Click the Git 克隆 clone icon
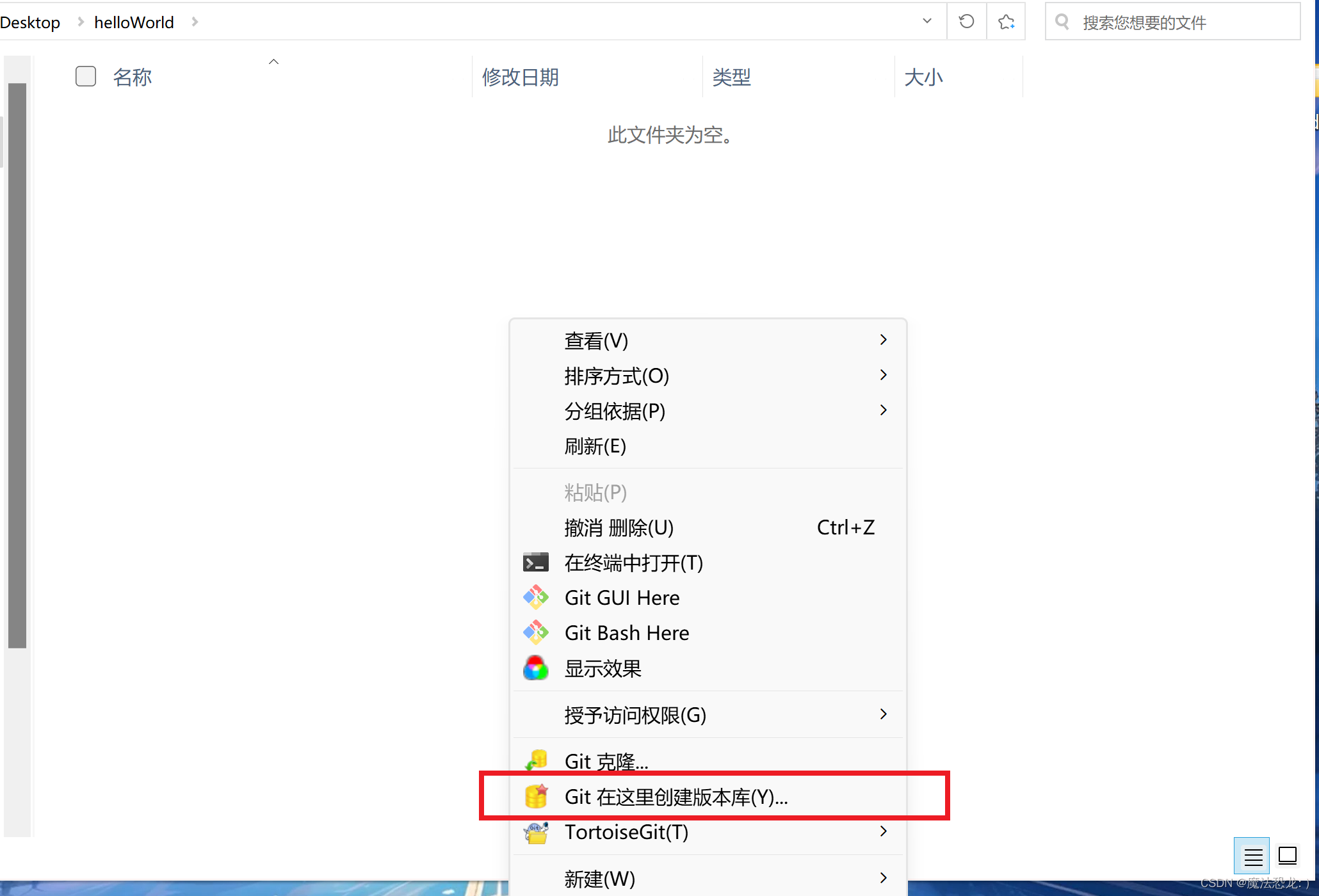Screen dimensions: 1319x896 pos(535,760)
